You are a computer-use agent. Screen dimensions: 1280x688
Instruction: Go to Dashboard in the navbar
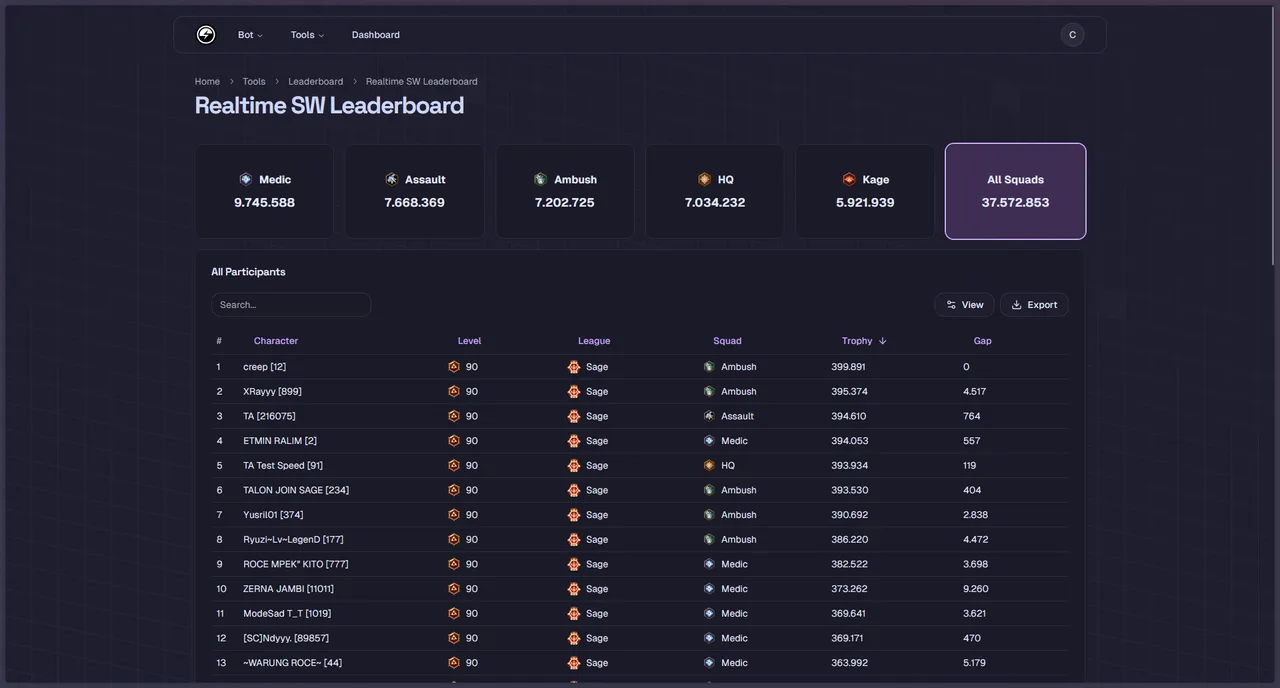click(376, 35)
